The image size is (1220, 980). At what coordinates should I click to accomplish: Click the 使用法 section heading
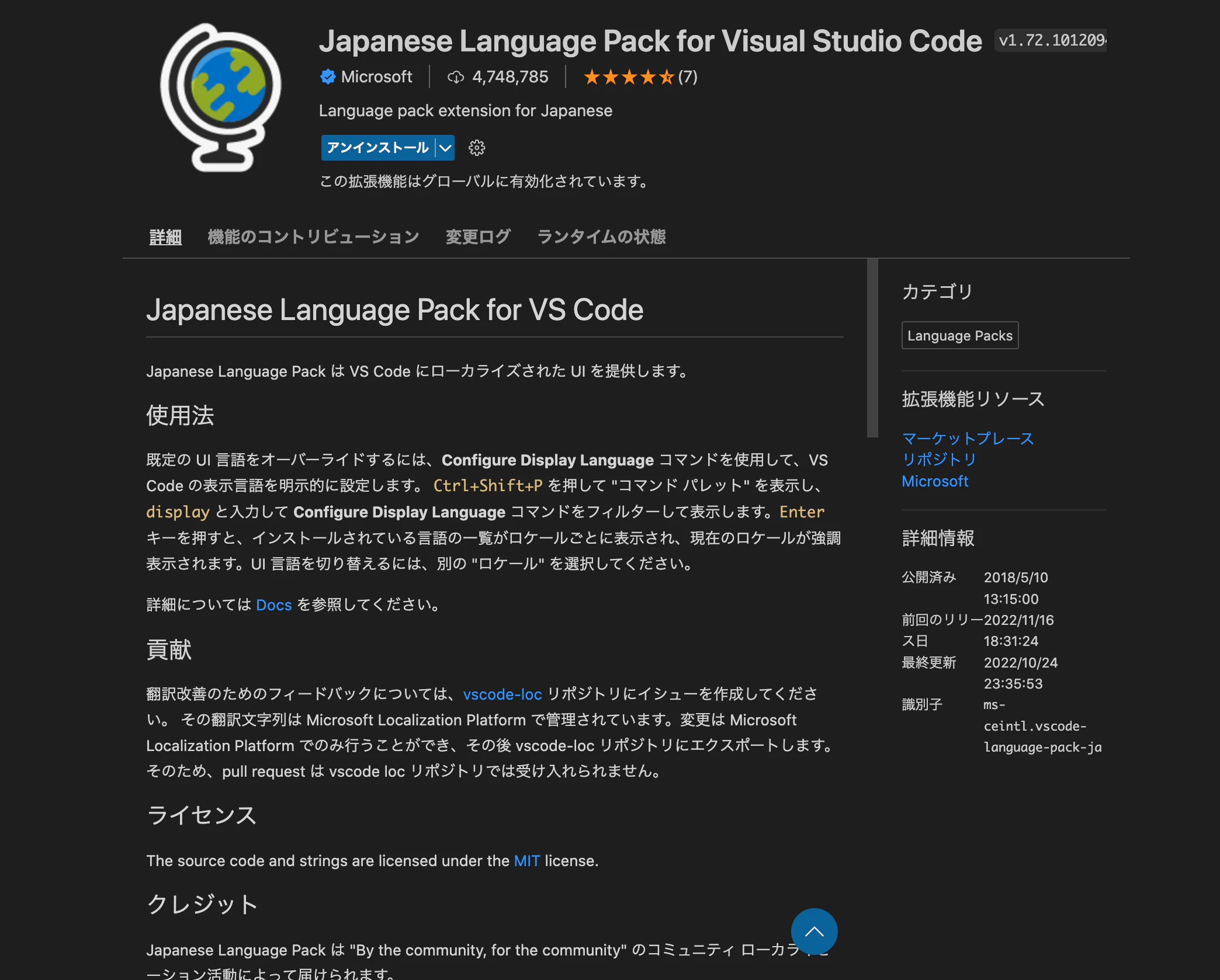pos(180,416)
